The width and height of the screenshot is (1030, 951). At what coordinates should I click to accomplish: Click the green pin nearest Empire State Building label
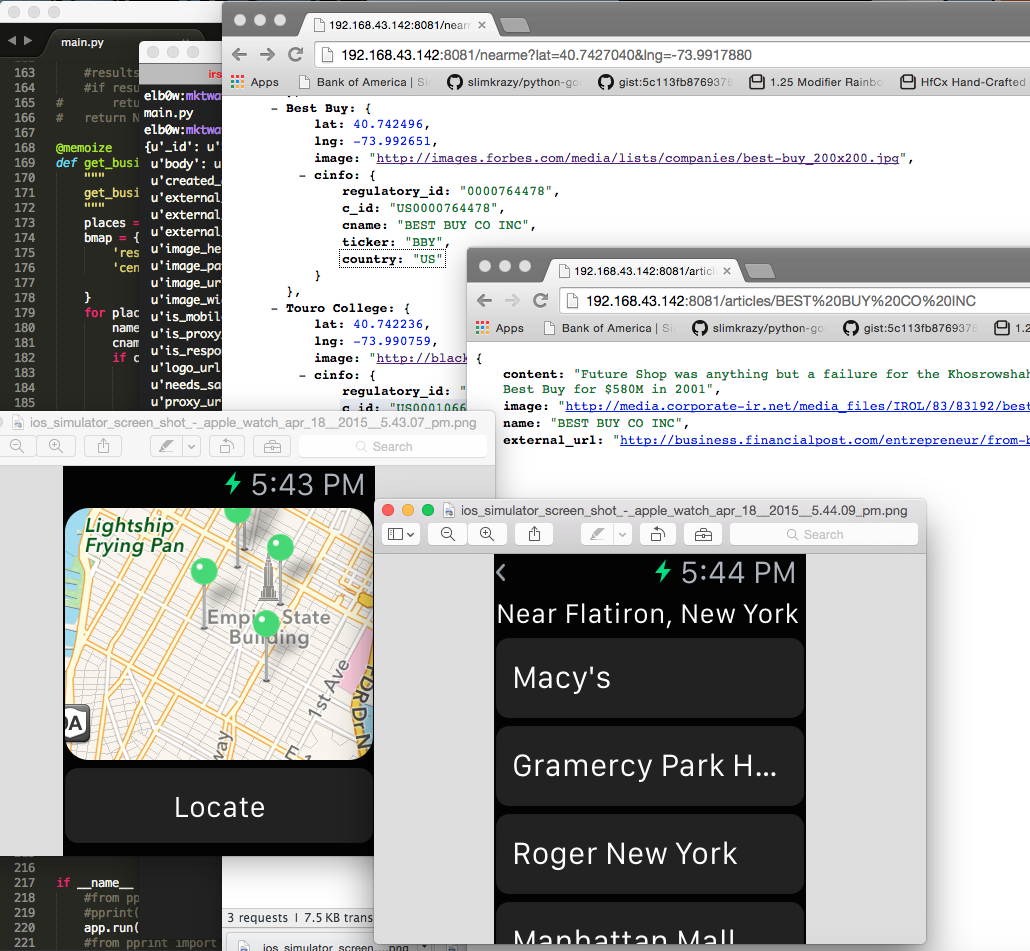point(266,623)
